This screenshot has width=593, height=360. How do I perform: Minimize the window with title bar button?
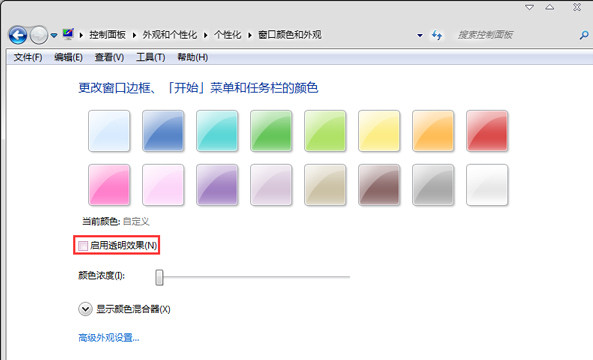pos(529,7)
